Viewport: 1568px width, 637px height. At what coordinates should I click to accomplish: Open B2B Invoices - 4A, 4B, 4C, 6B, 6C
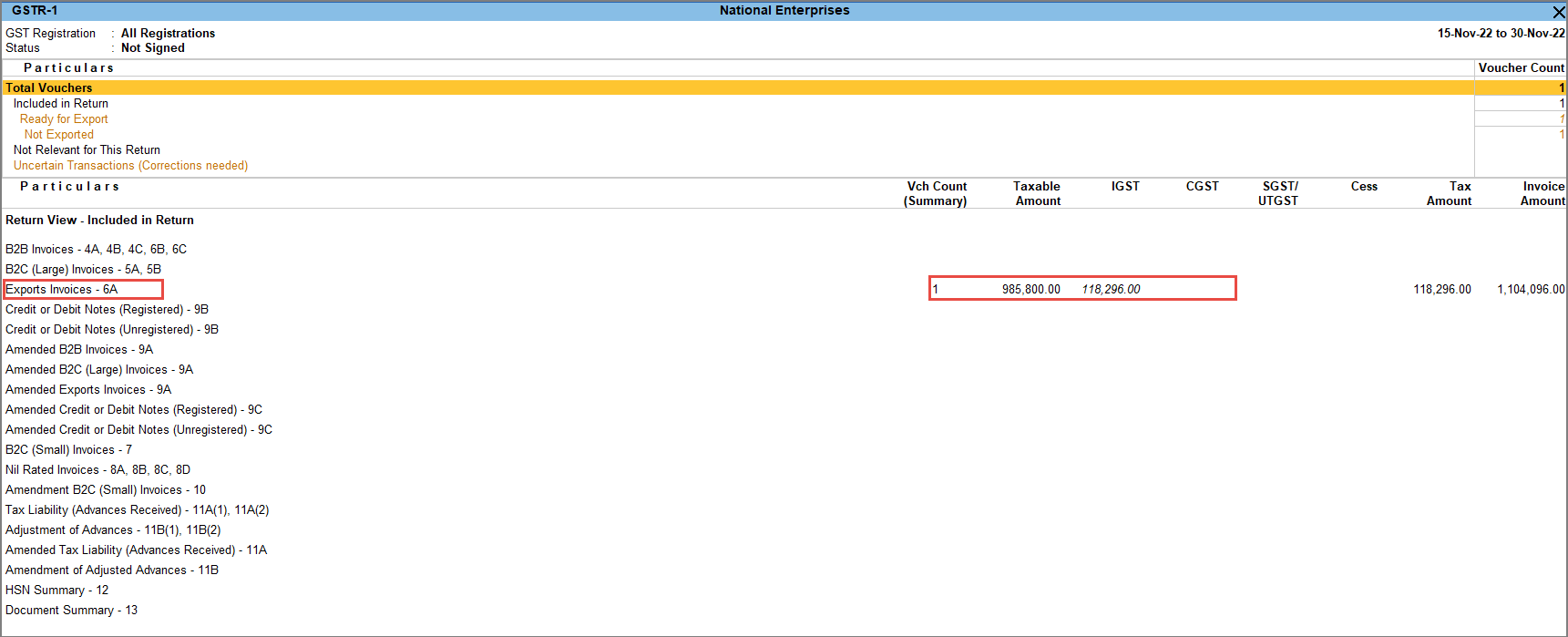[x=96, y=249]
